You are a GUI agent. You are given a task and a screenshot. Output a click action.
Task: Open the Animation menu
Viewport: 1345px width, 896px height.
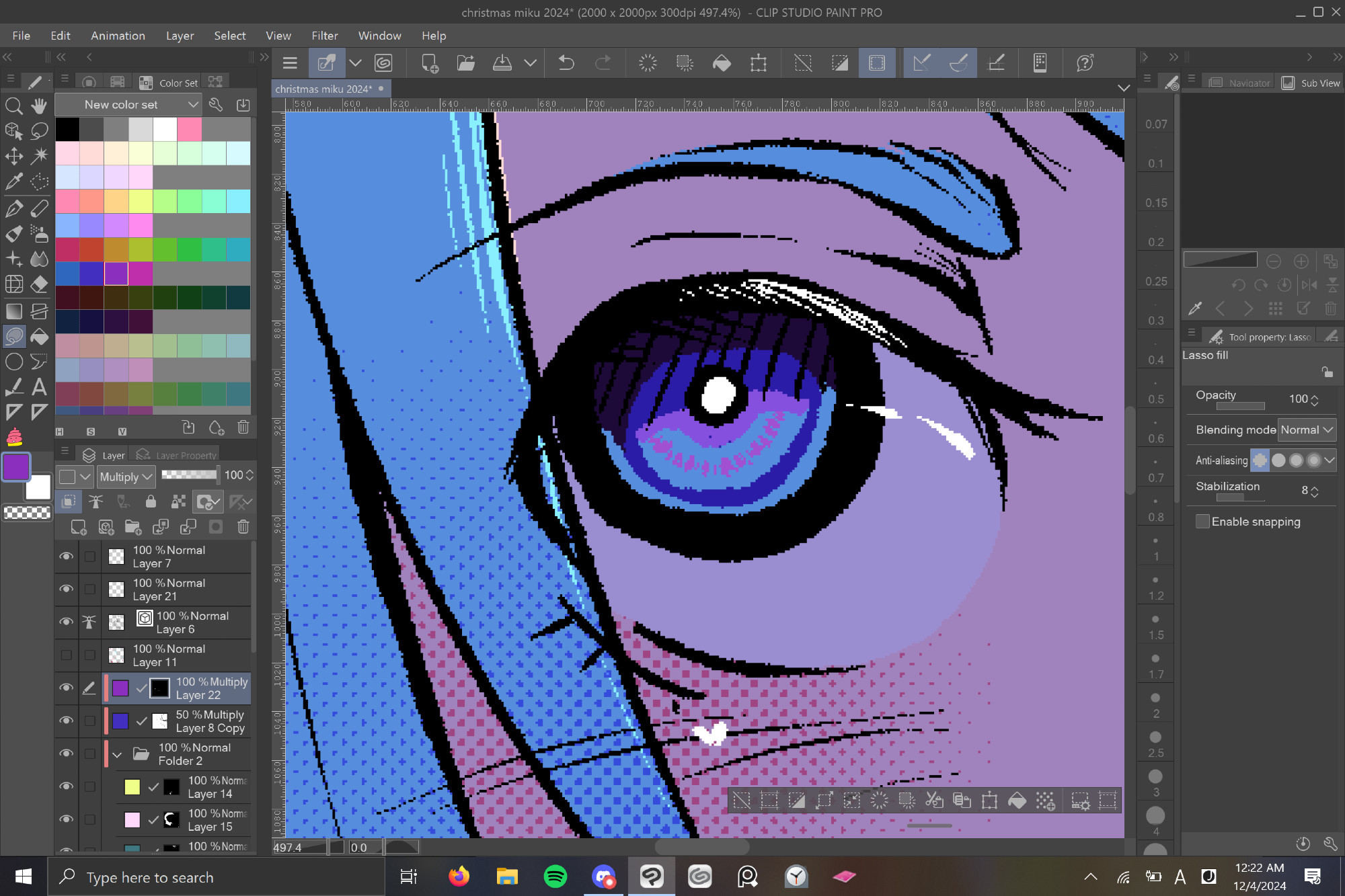click(118, 36)
